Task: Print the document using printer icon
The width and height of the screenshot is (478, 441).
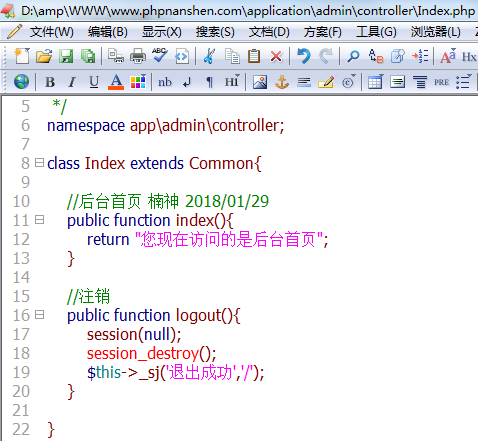Action: tap(138, 56)
